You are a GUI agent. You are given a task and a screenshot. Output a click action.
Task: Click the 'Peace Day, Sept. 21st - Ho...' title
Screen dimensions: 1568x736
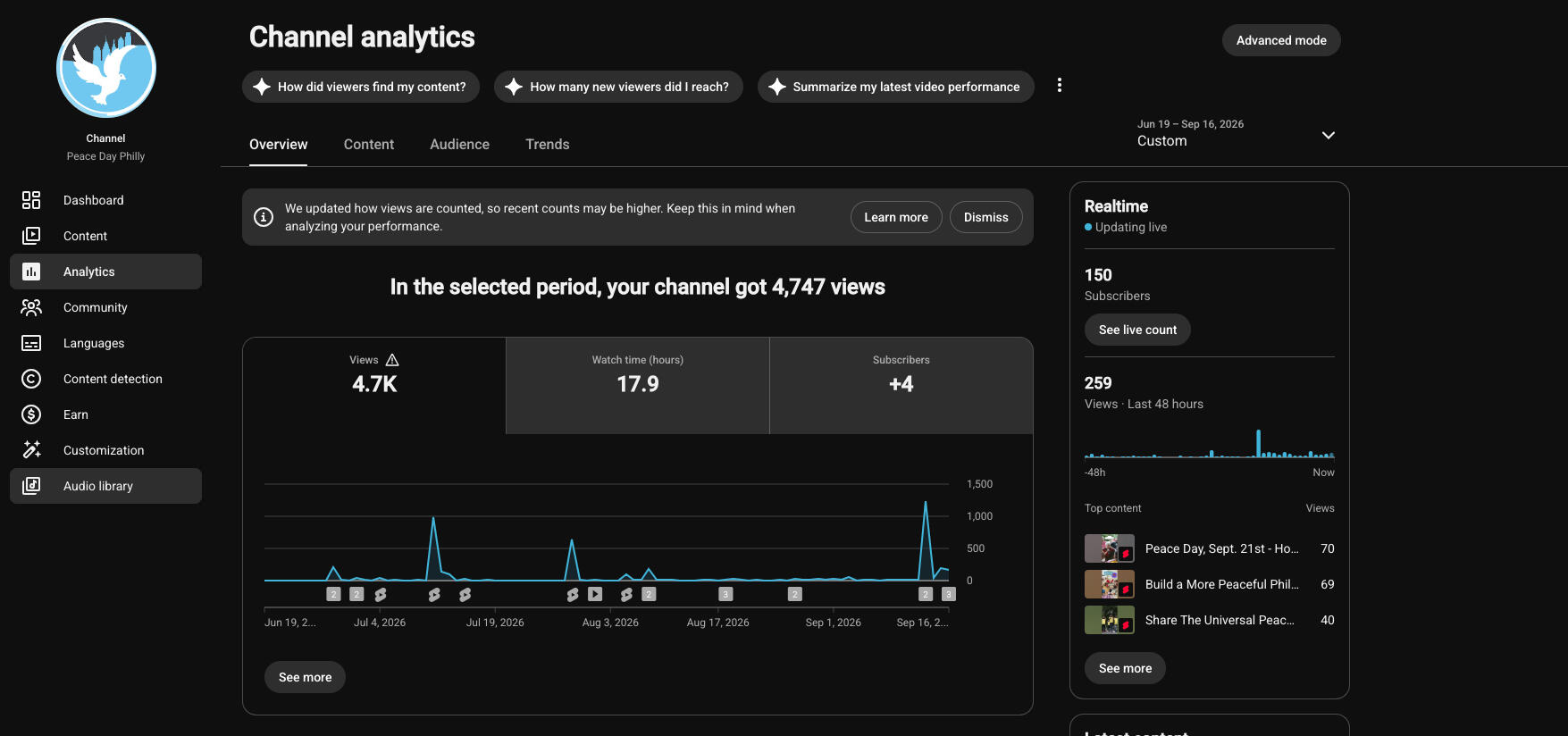tap(1222, 548)
